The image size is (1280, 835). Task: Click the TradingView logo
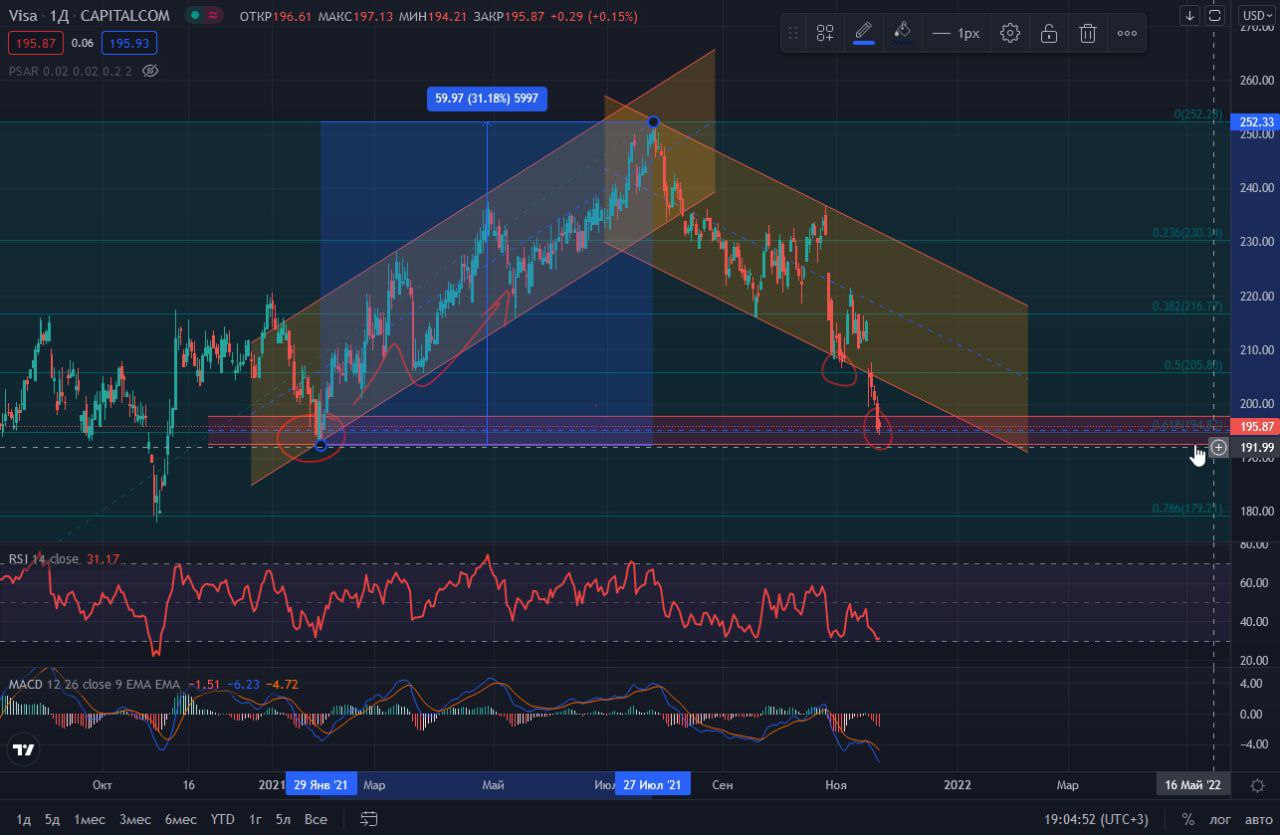coord(24,749)
